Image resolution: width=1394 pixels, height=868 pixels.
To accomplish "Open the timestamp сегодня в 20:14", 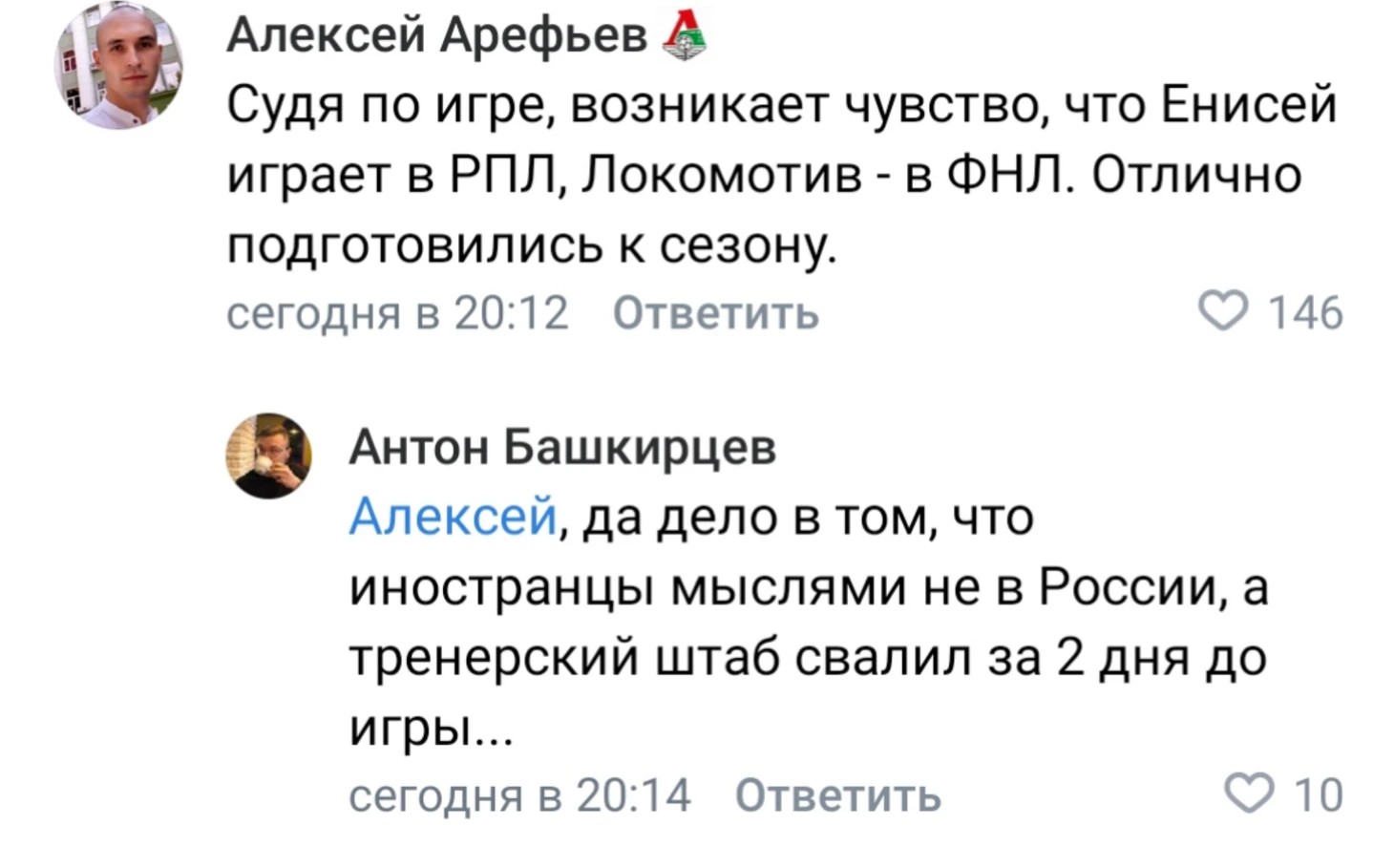I will click(519, 795).
